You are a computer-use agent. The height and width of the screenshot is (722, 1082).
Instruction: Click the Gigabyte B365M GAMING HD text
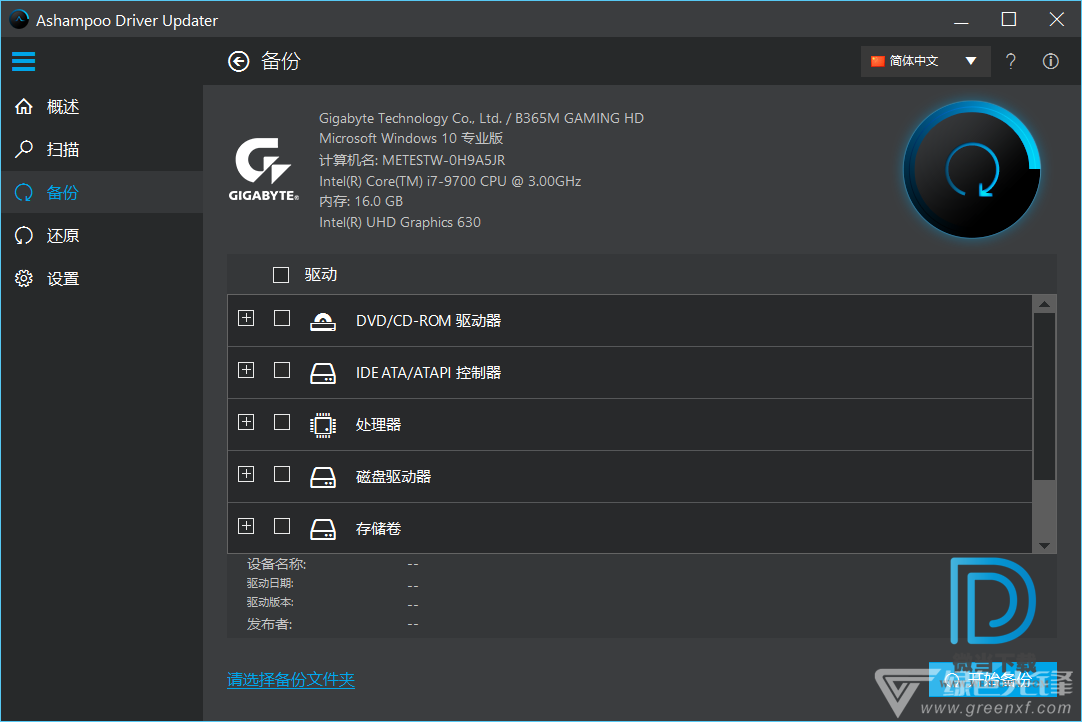point(481,118)
